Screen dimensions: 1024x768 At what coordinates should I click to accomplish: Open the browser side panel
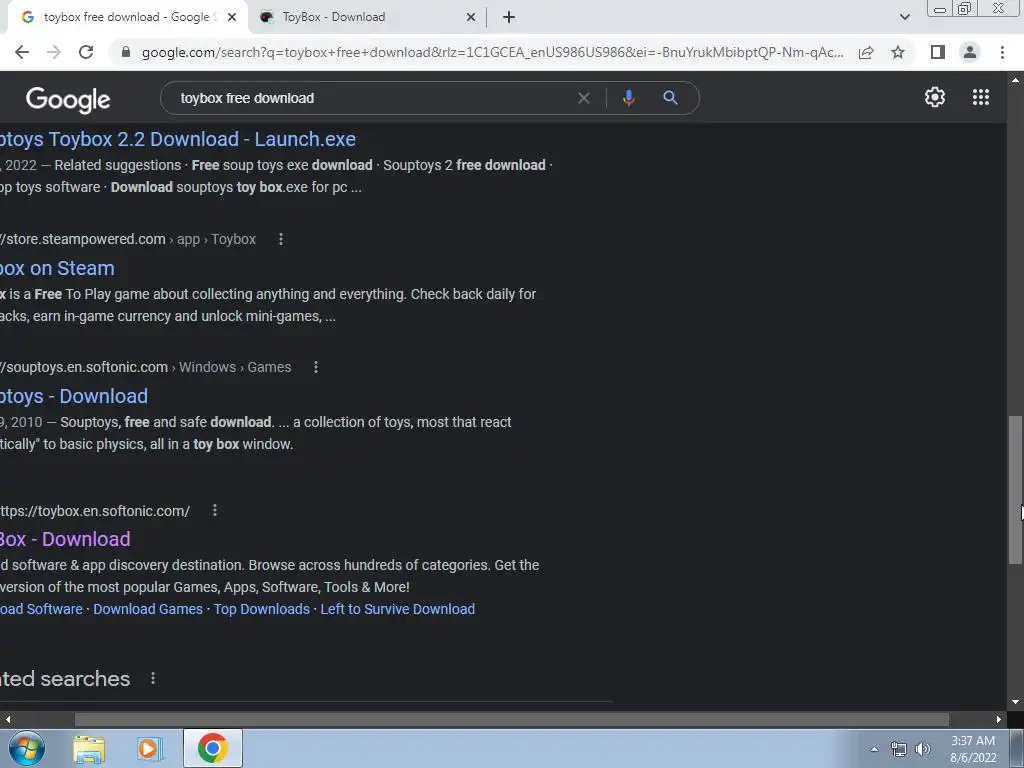pos(938,52)
